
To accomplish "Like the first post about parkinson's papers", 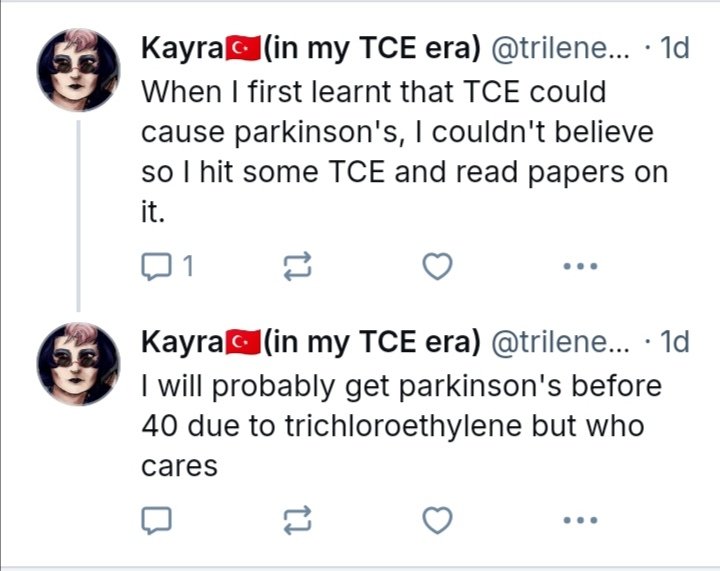I will 437,266.
